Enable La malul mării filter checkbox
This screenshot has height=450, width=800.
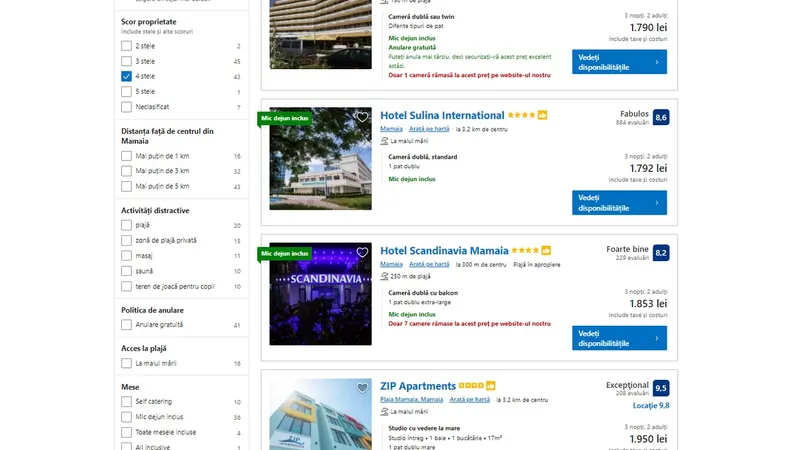tap(127, 363)
